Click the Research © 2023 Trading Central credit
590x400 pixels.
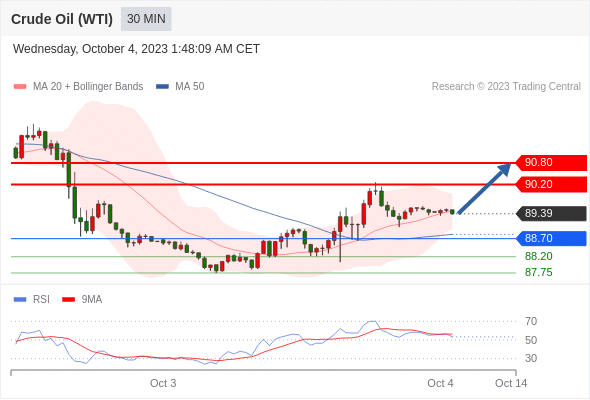click(x=506, y=87)
